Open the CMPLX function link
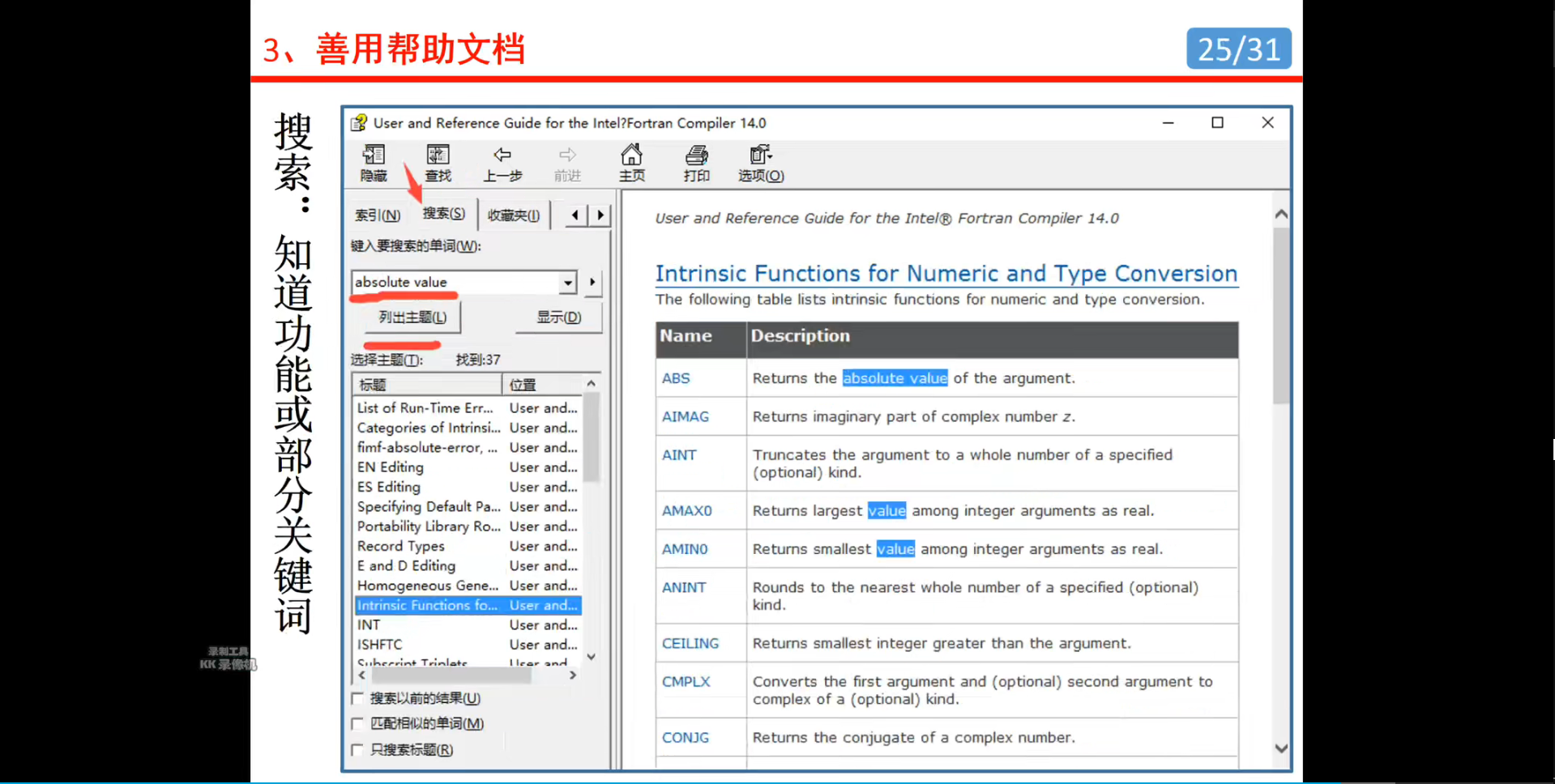The height and width of the screenshot is (784, 1555). tap(686, 682)
